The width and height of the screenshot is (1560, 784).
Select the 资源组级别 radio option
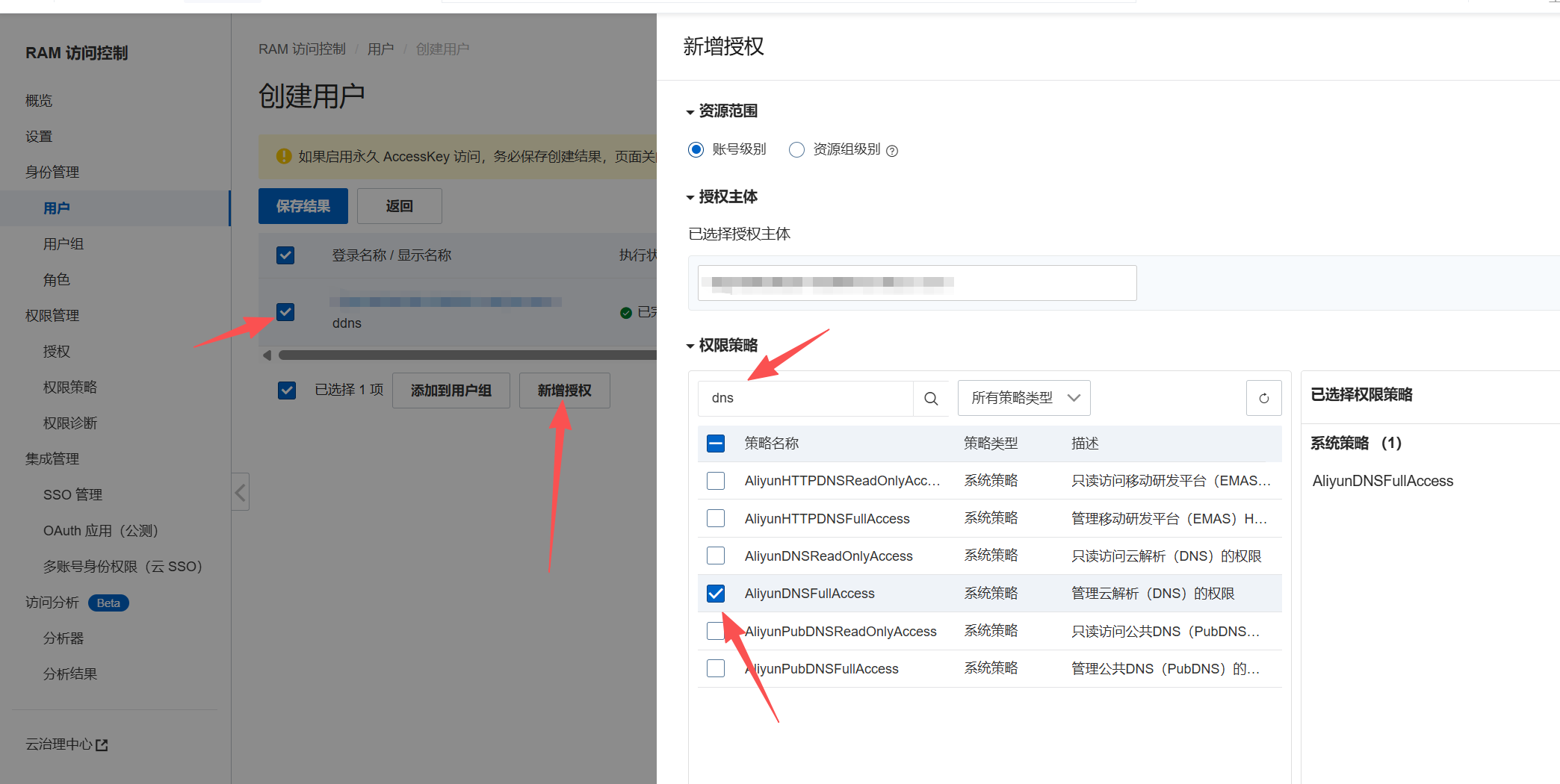click(x=797, y=150)
